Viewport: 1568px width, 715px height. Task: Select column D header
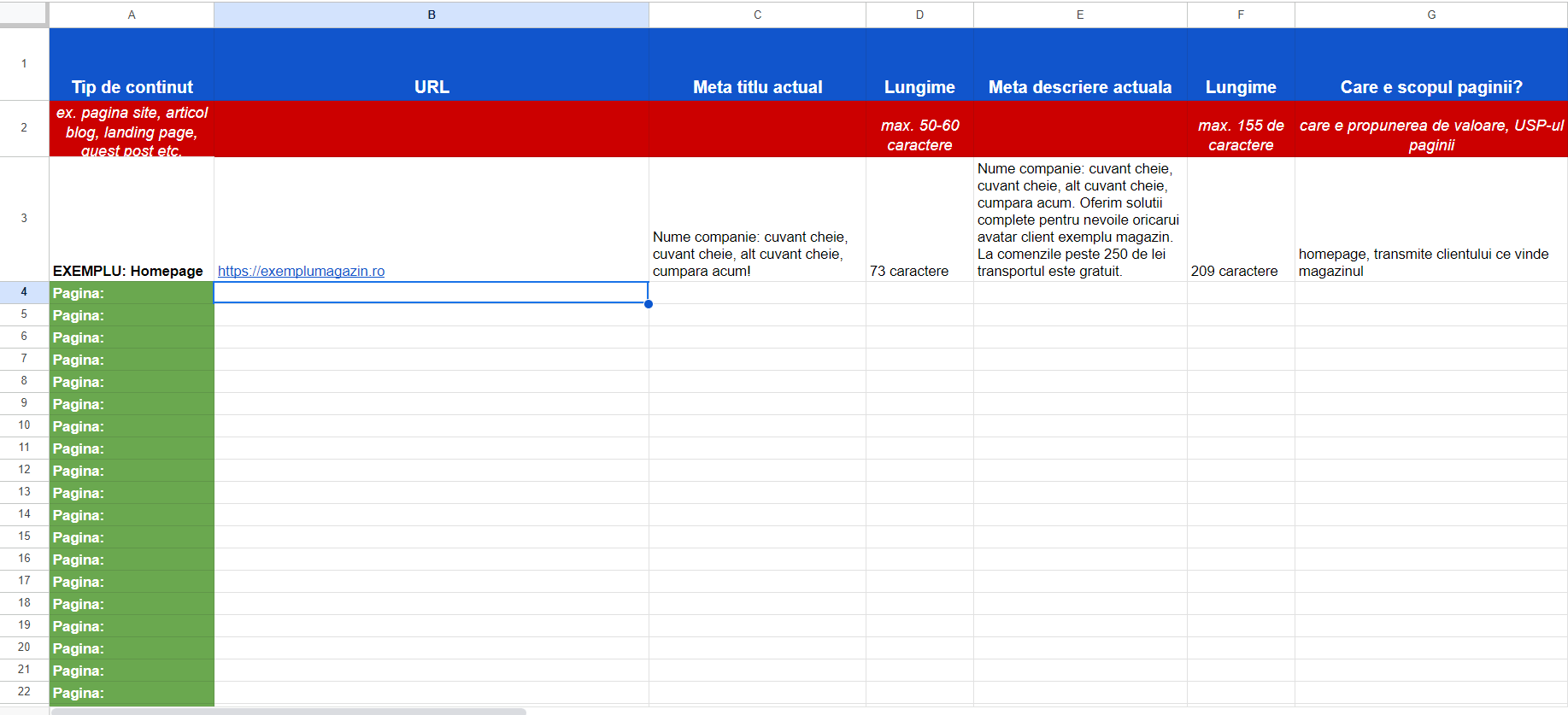(x=919, y=15)
